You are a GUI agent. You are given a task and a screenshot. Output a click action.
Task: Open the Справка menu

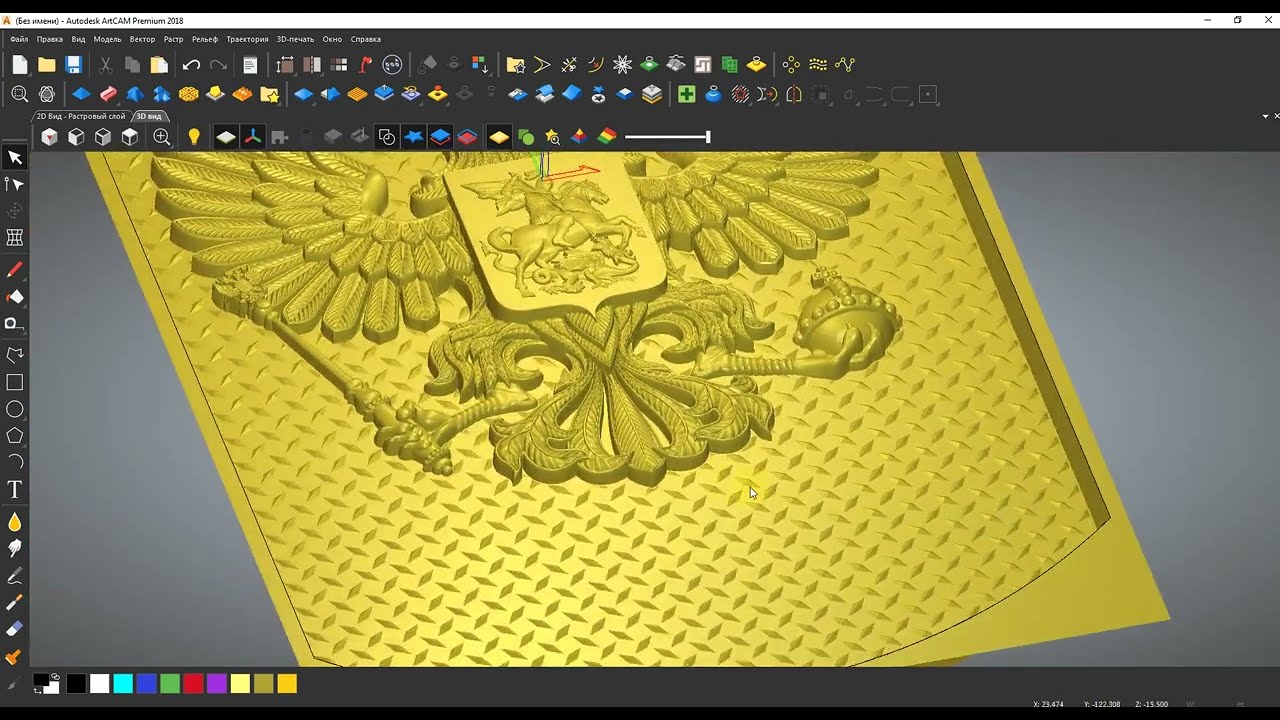click(x=366, y=39)
